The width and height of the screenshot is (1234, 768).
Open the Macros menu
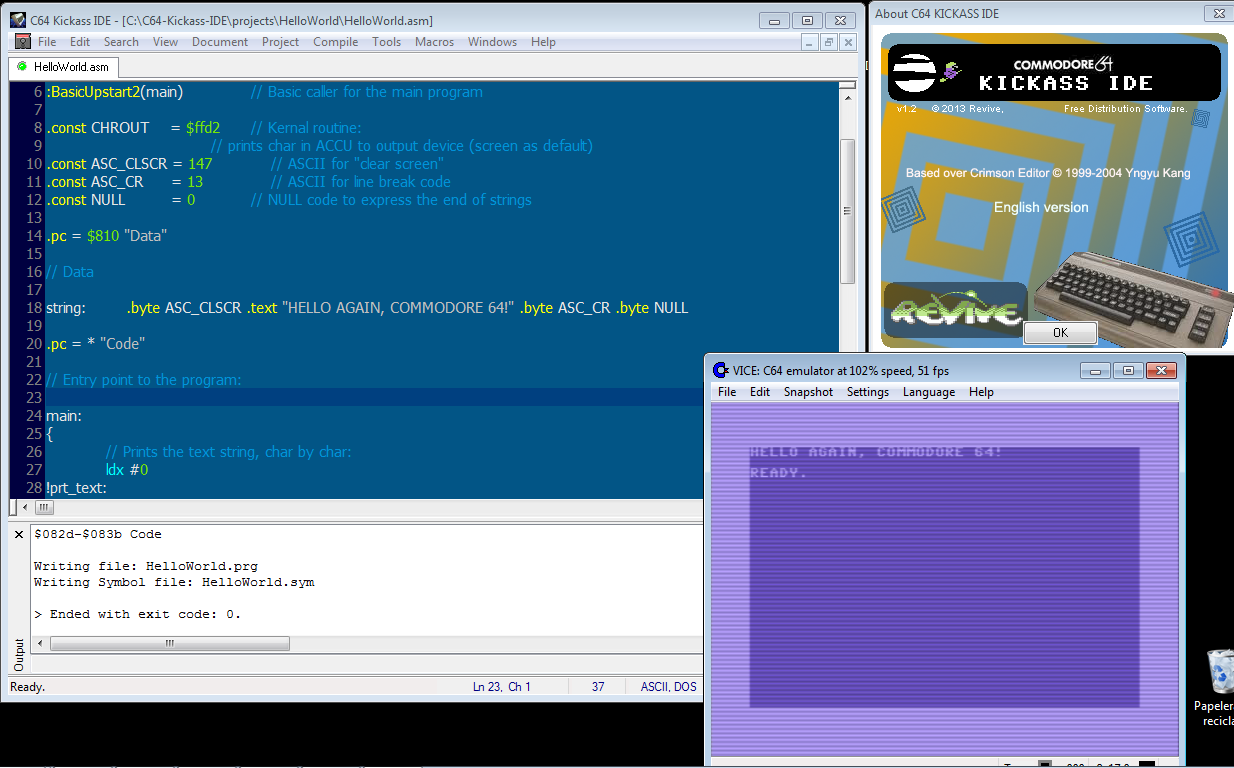coord(435,42)
